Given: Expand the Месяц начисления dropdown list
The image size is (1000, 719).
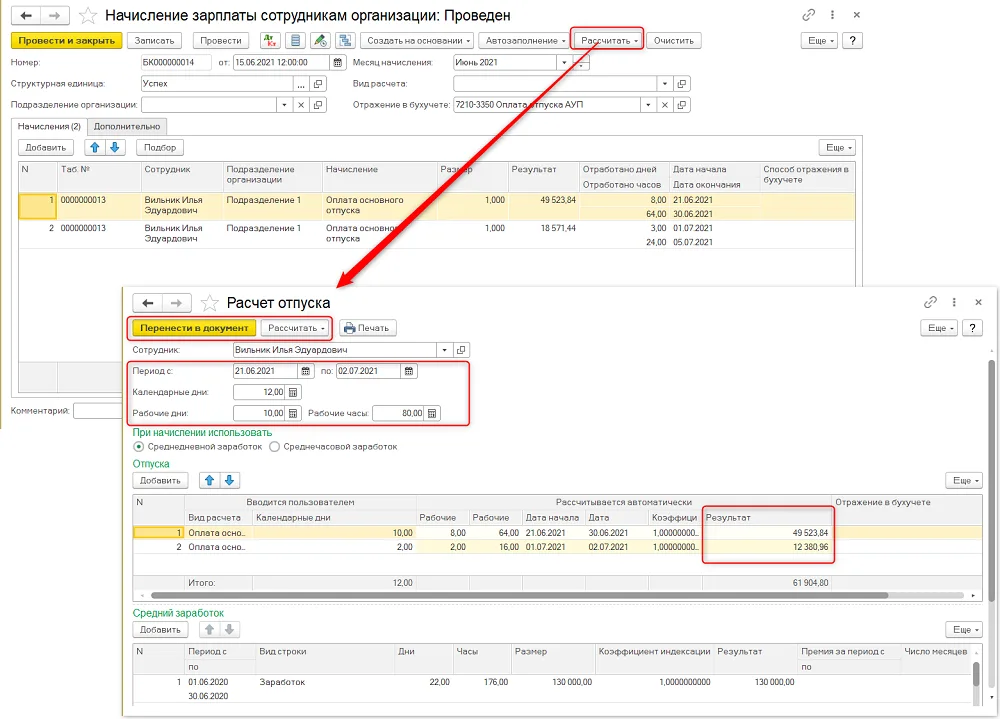Looking at the screenshot, I should 564,63.
